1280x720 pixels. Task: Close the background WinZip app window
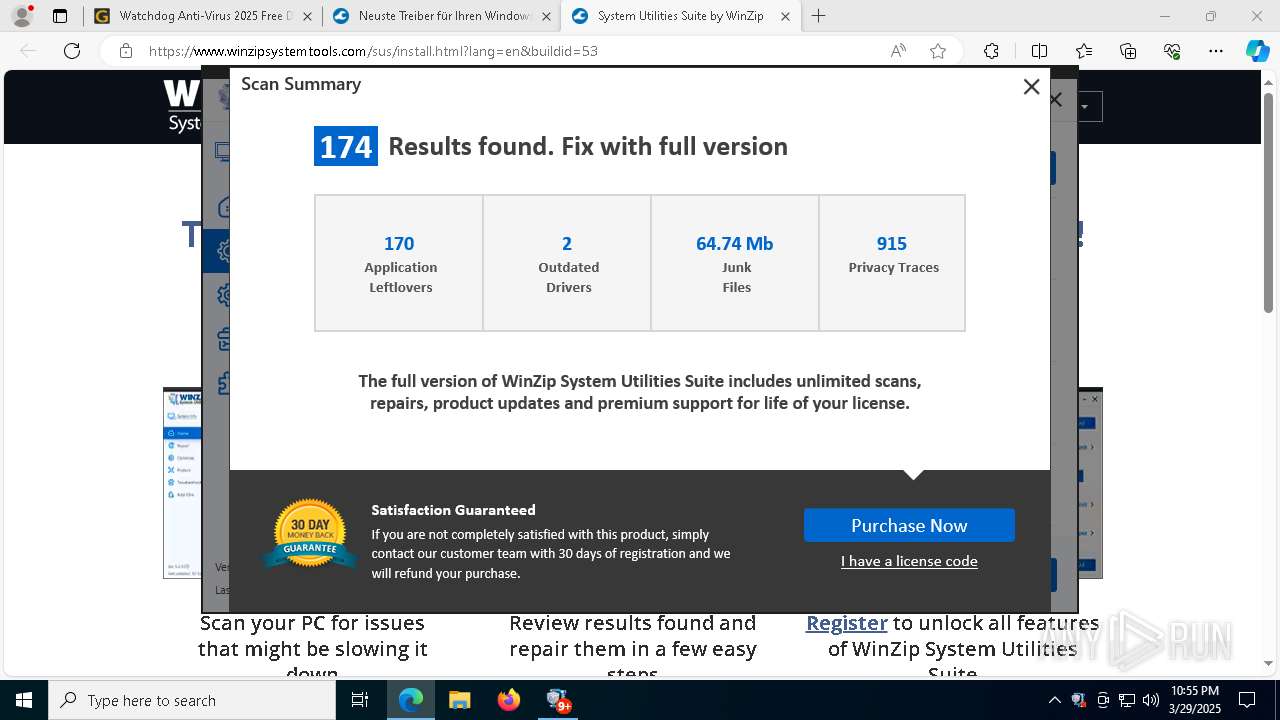[x=1056, y=100]
